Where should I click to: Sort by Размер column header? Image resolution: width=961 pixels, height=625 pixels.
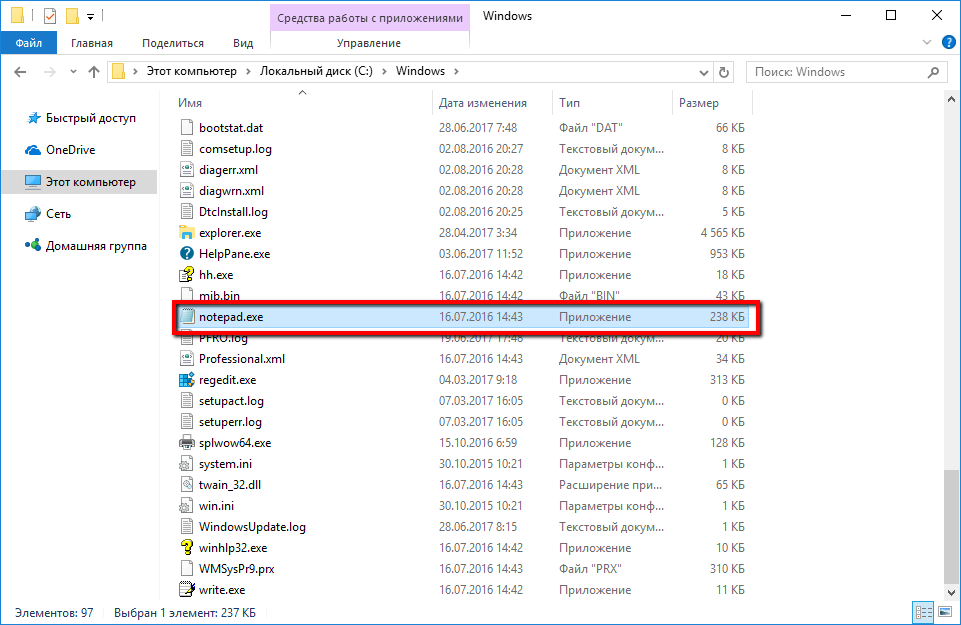pyautogui.click(x=699, y=103)
